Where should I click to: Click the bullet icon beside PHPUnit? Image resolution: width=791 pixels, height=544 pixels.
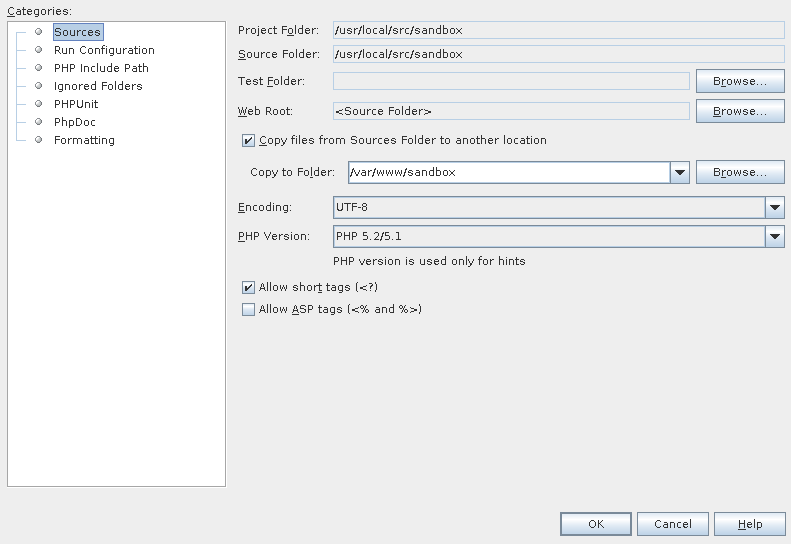[x=38, y=103]
